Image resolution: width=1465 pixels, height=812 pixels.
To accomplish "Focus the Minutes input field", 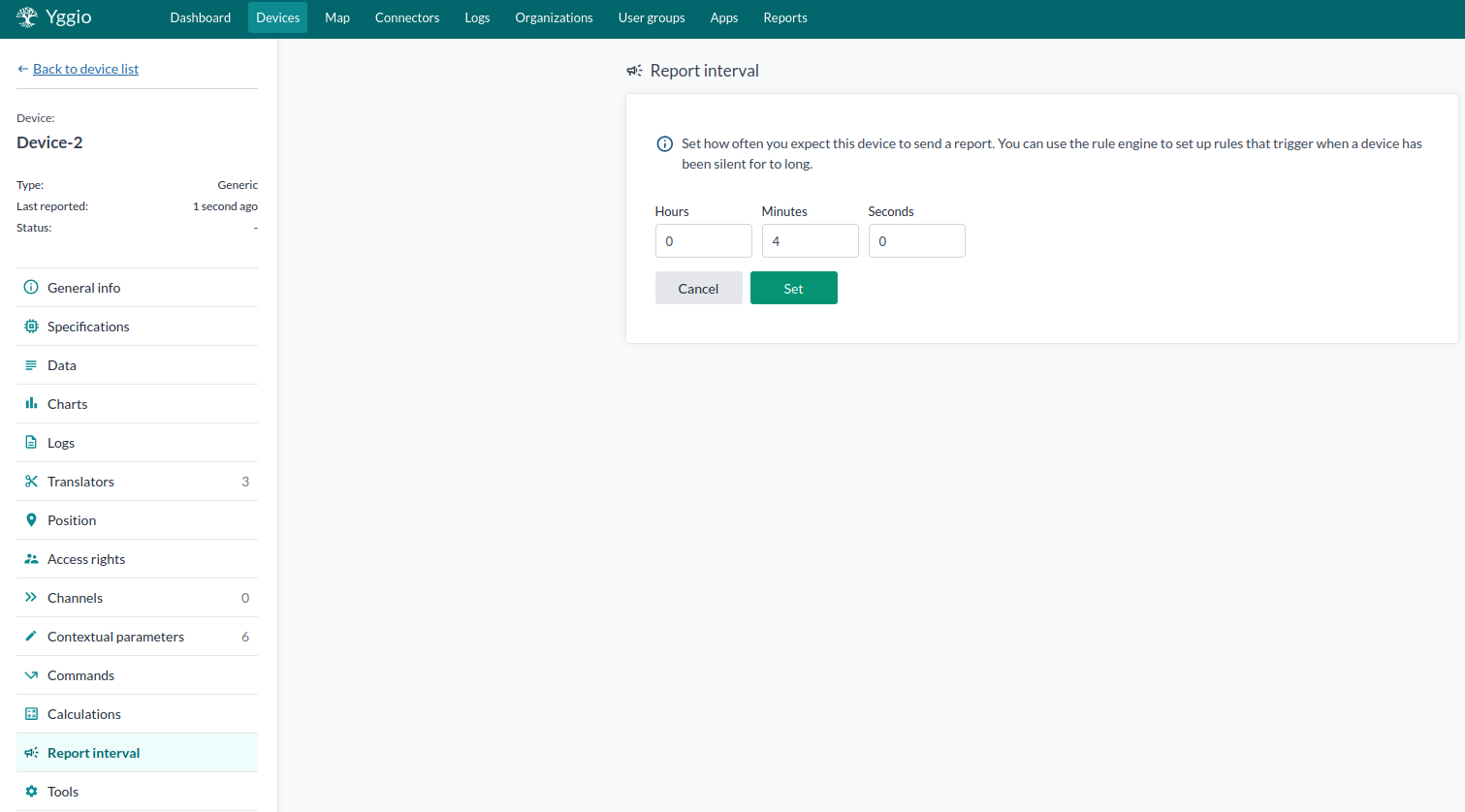I will point(810,241).
